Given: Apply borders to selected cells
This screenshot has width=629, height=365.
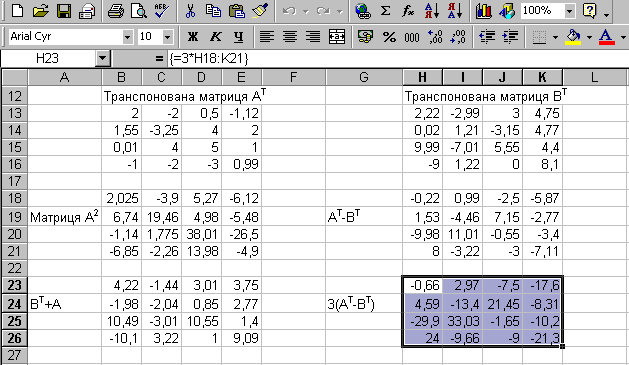Looking at the screenshot, I should pos(540,37).
